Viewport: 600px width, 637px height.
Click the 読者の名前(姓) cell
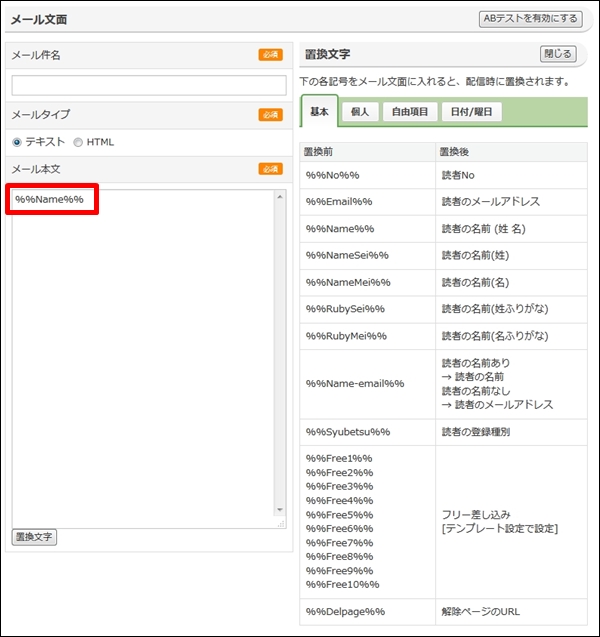[x=511, y=256]
